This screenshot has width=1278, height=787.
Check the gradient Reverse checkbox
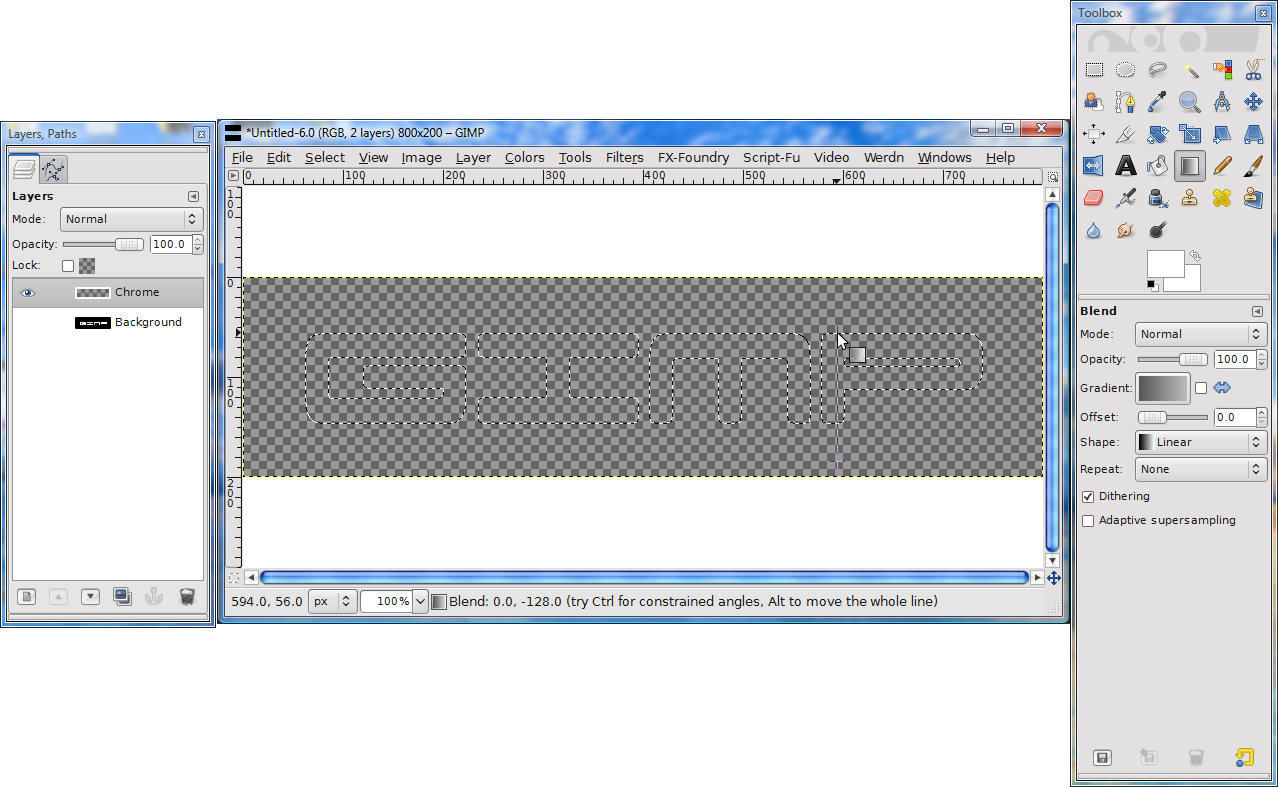click(x=1201, y=388)
